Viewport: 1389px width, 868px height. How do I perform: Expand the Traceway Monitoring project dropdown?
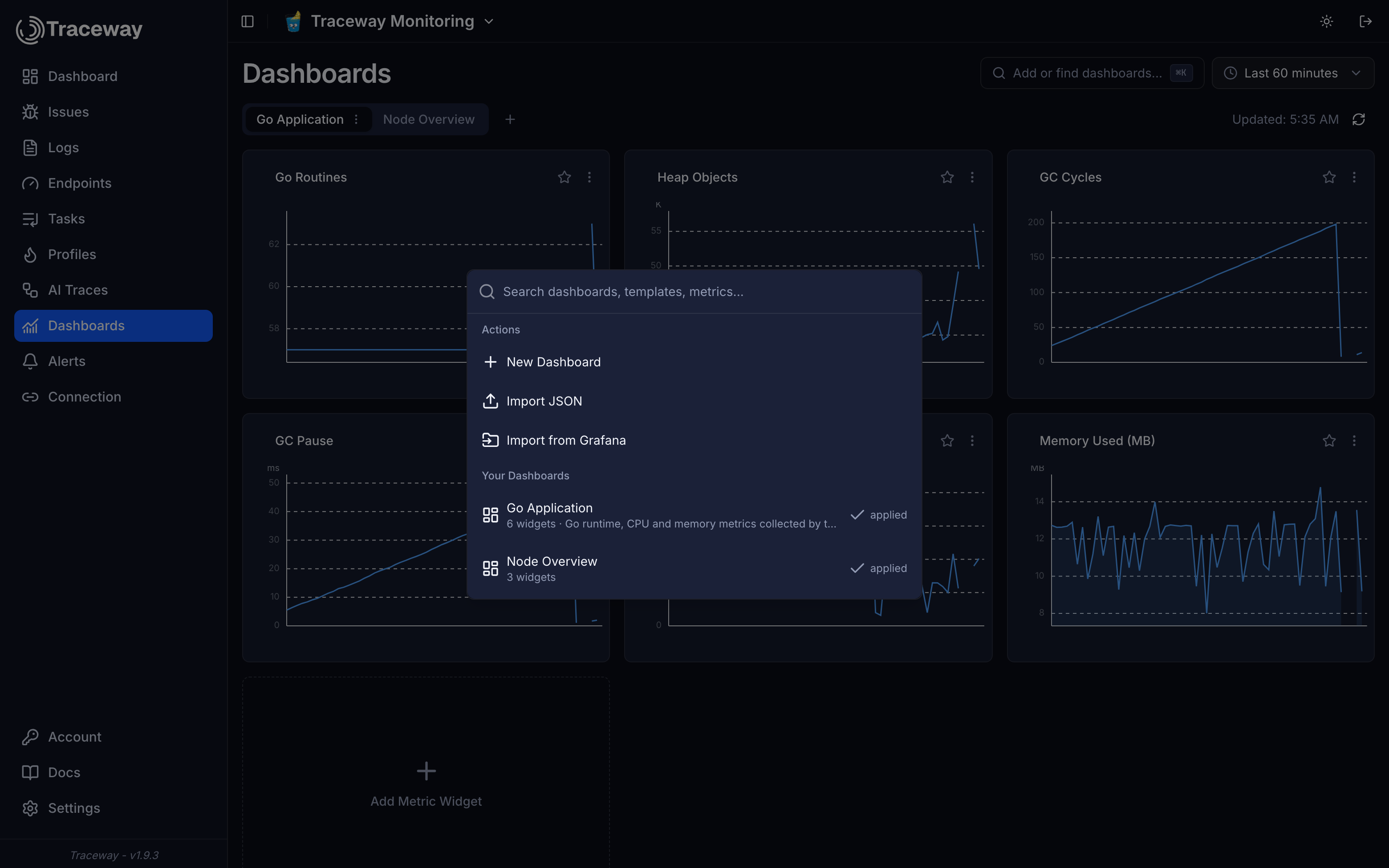[x=390, y=21]
